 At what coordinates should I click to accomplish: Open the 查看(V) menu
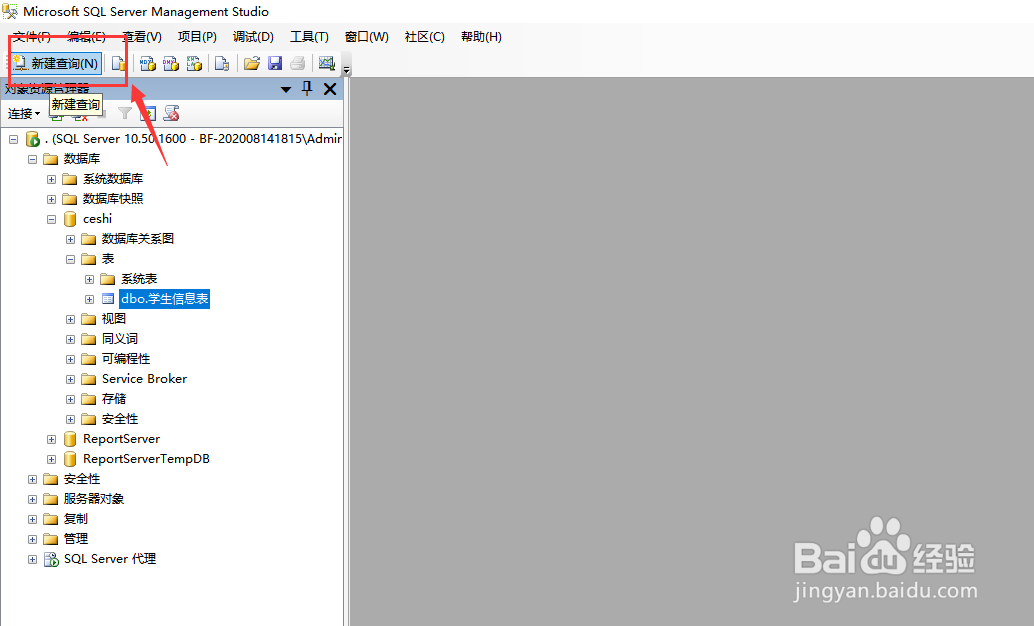(x=142, y=37)
